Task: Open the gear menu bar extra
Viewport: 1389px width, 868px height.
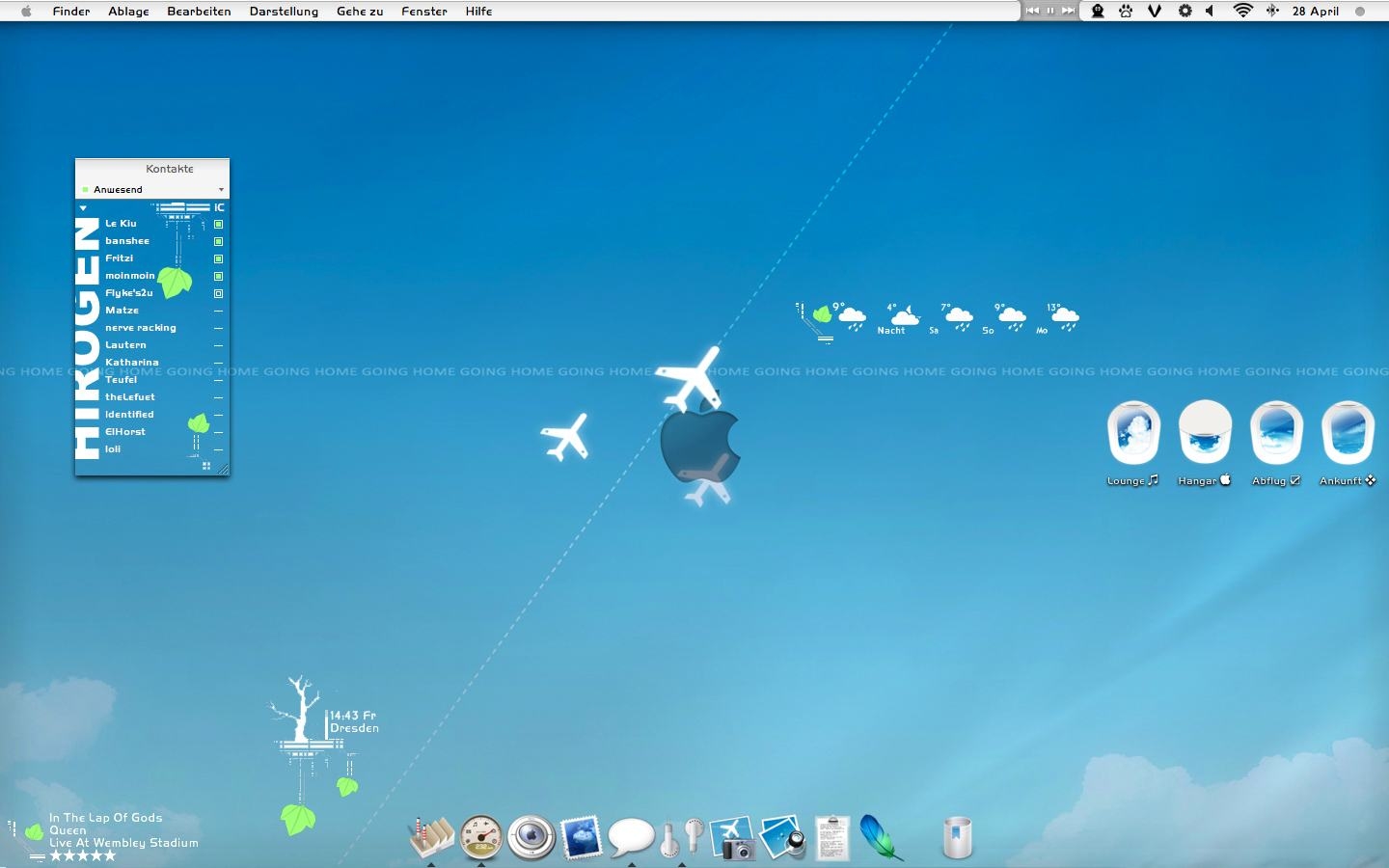Action: coord(1185,11)
